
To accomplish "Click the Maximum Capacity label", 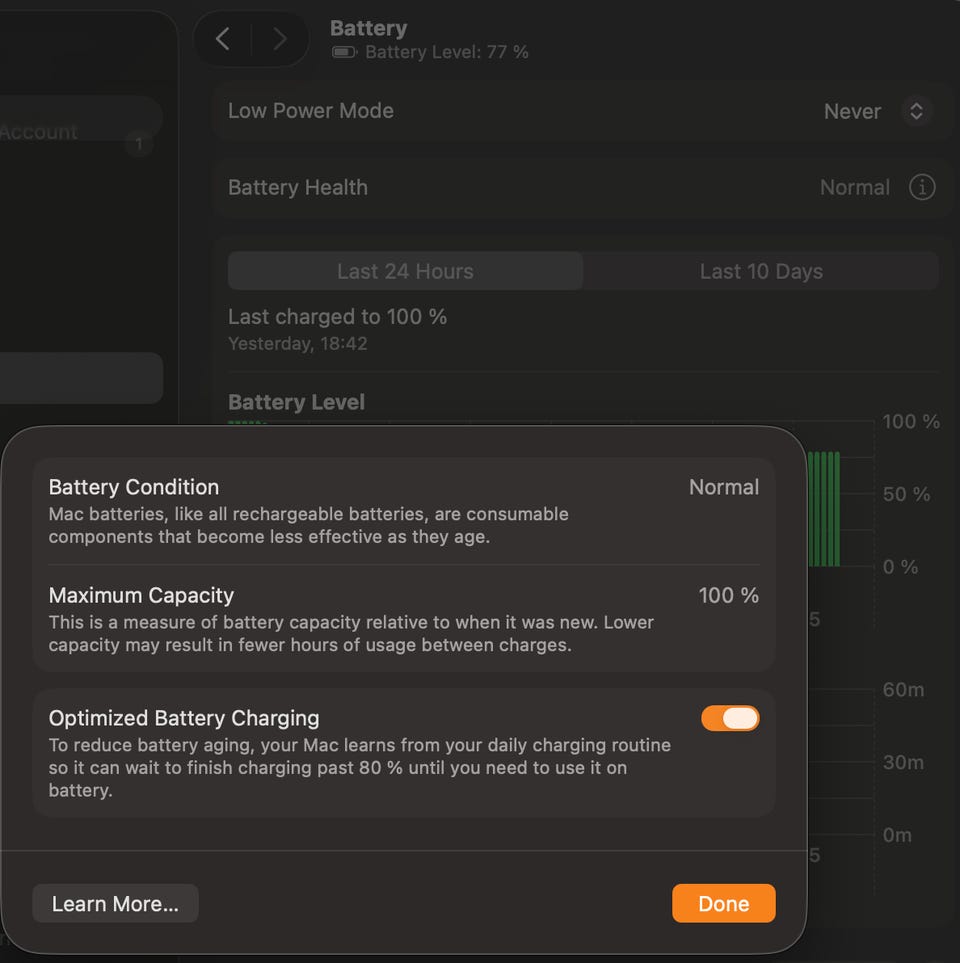I will coord(141,595).
